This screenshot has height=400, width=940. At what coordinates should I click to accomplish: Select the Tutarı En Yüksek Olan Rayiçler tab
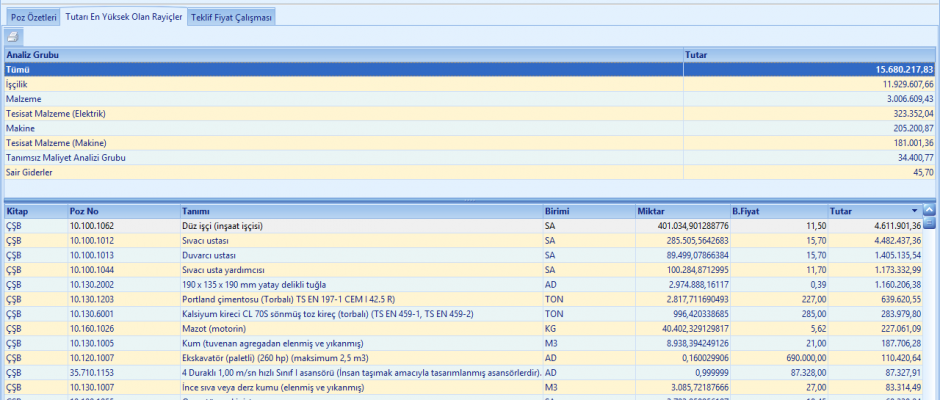pos(124,18)
